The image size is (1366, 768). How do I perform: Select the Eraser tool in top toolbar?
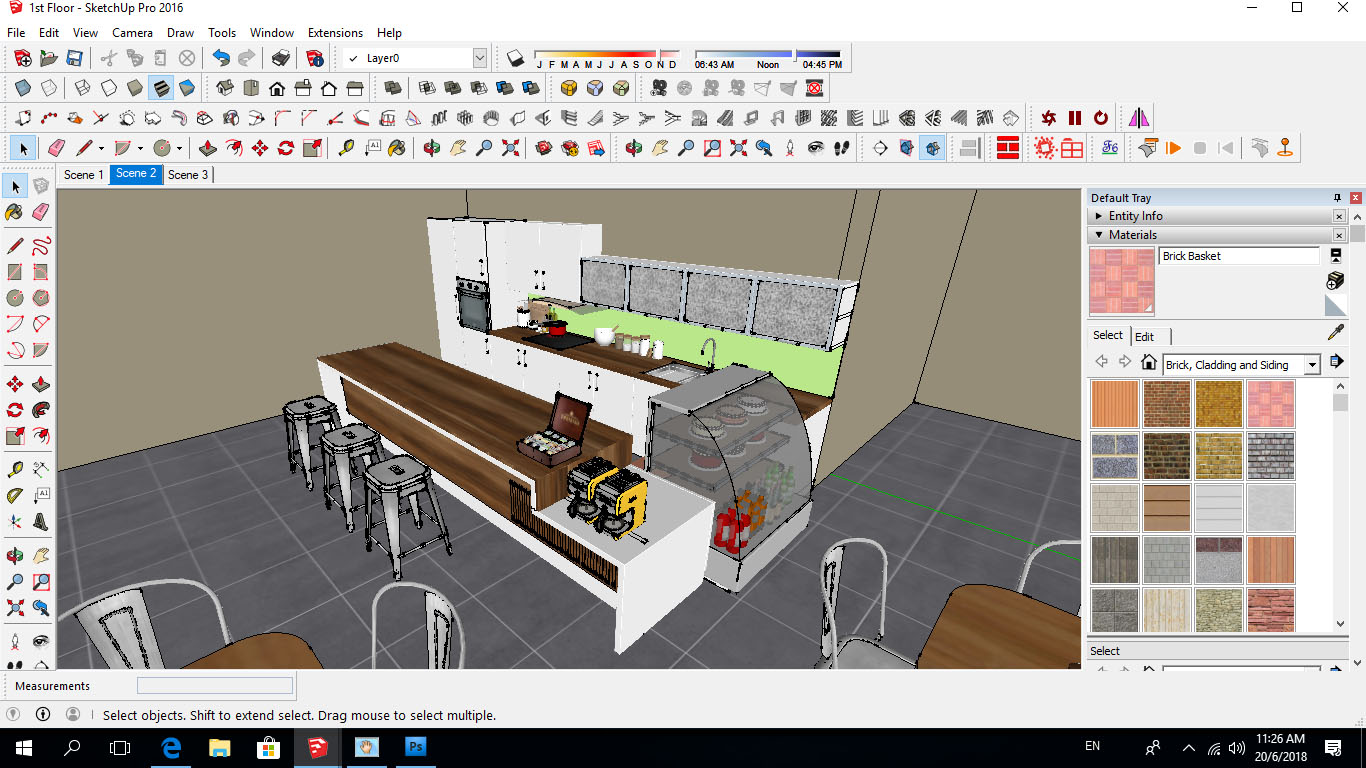coord(57,148)
